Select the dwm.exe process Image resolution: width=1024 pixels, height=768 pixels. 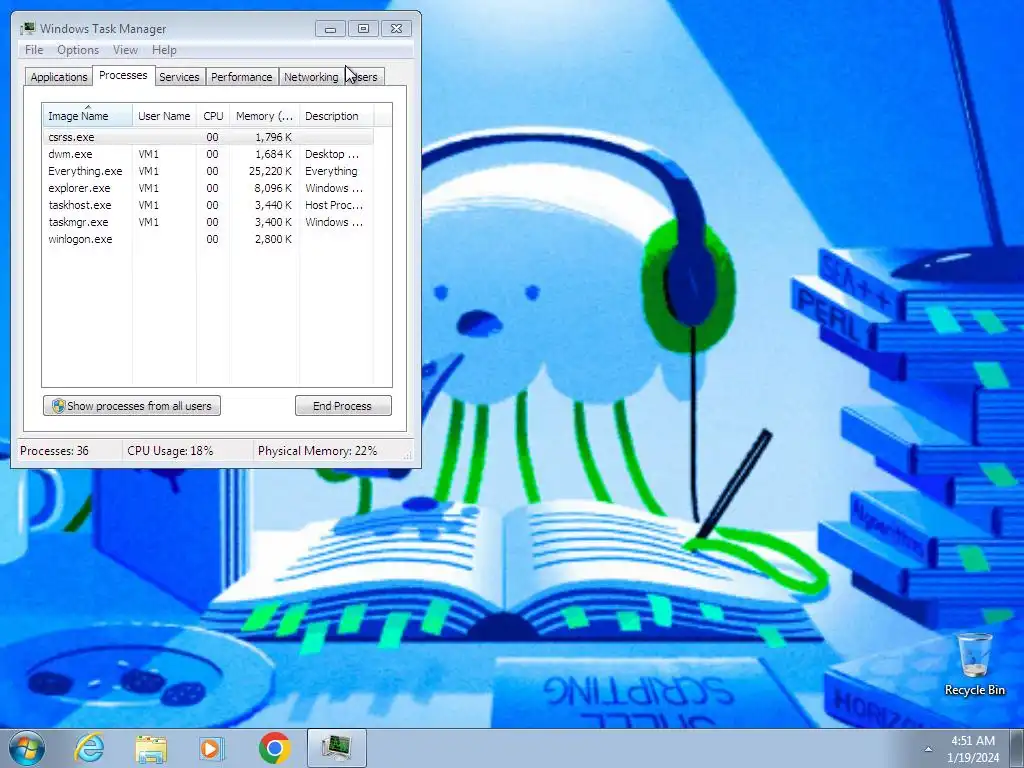coord(208,154)
